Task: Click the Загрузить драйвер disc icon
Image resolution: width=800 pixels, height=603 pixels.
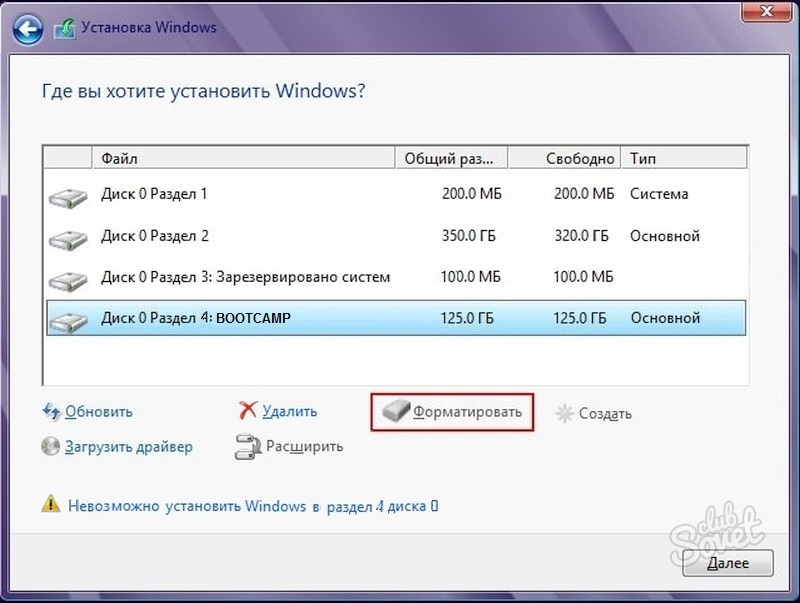Action: click(x=52, y=446)
